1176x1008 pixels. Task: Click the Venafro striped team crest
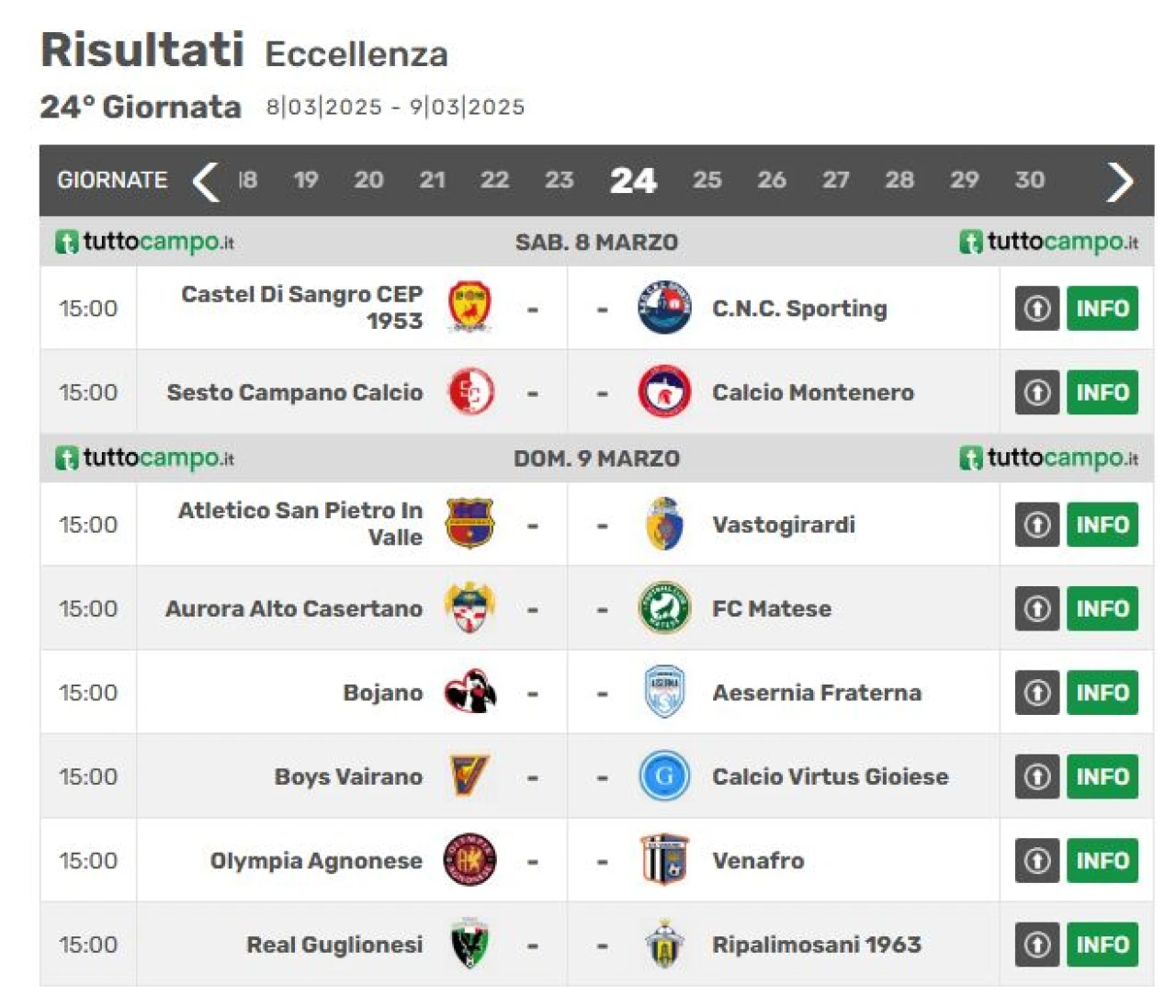tap(664, 860)
